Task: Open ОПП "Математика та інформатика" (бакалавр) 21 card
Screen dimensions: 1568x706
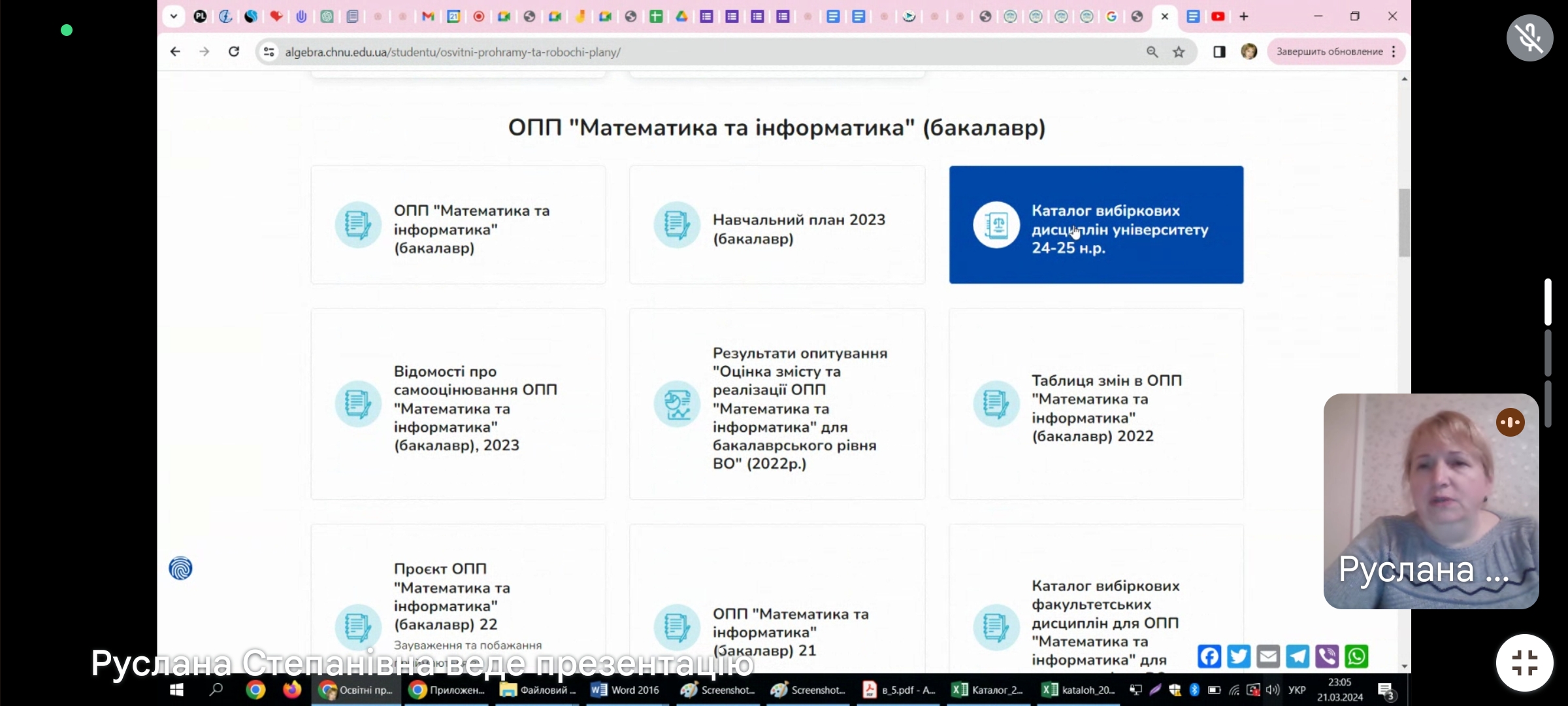Action: click(x=777, y=598)
